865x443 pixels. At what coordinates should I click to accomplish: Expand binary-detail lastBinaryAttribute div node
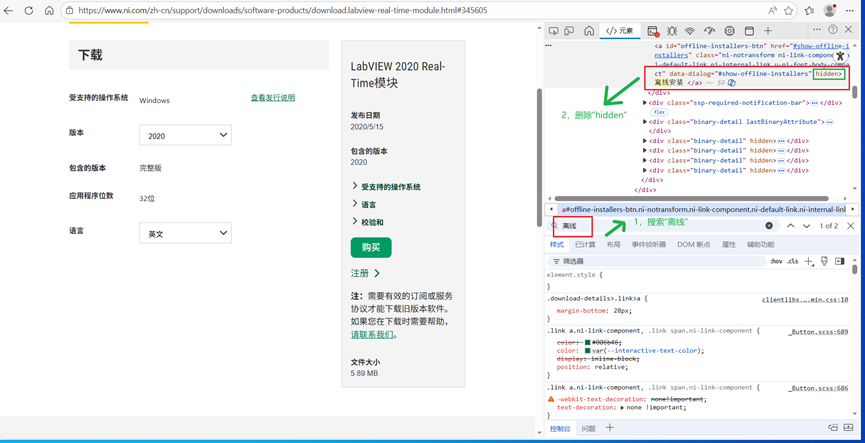tap(645, 121)
